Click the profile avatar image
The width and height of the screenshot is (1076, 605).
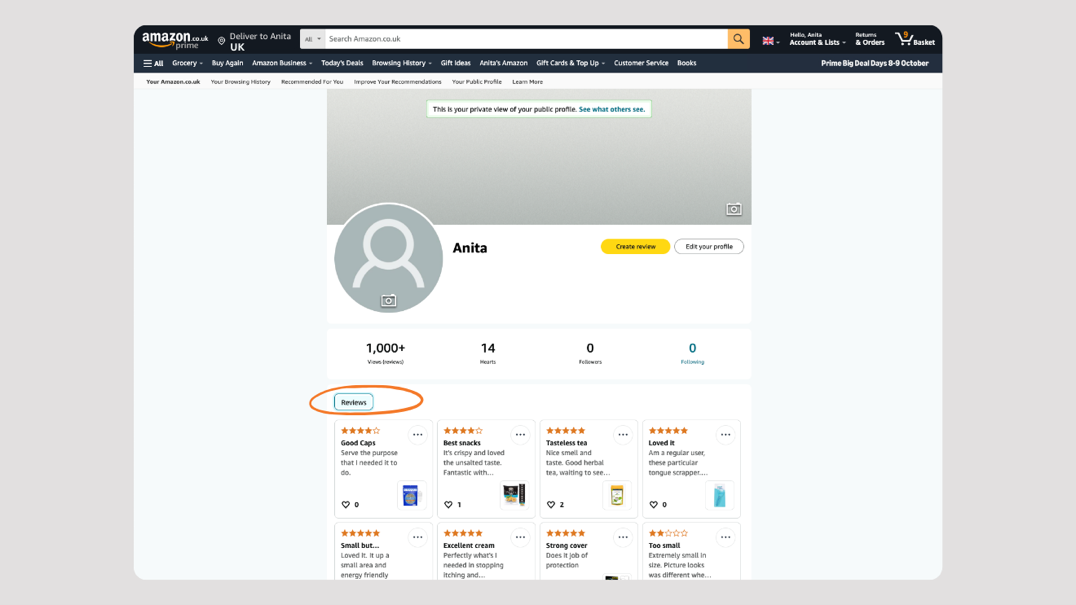click(388, 258)
